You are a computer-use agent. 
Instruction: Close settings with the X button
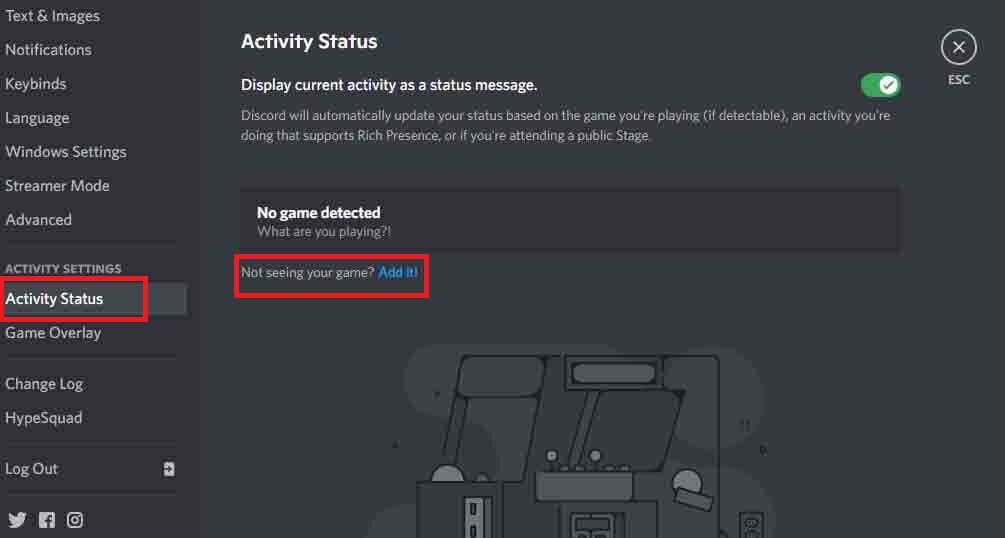click(x=958, y=47)
